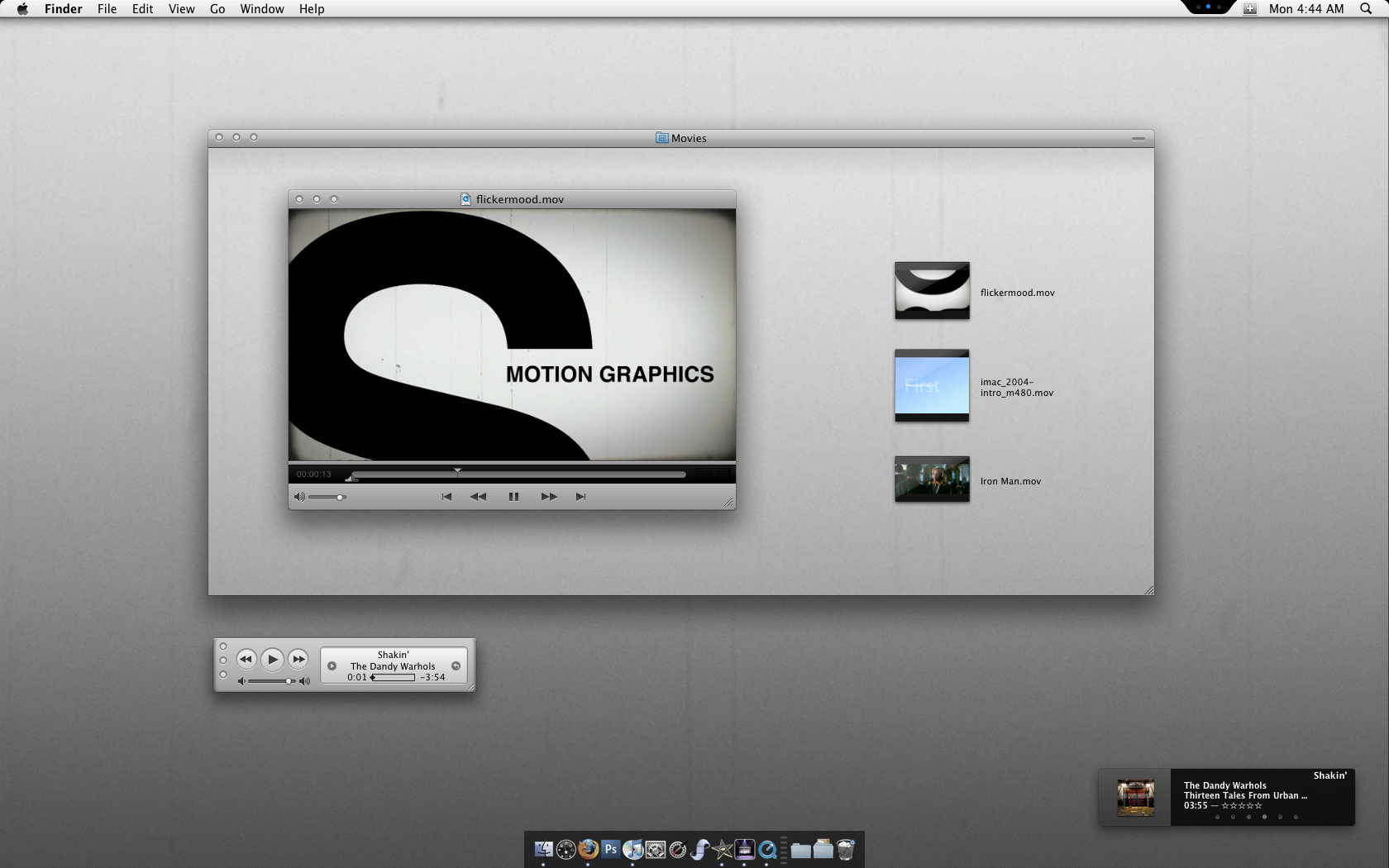Open the View menu
Viewport: 1389px width, 868px height.
[x=181, y=9]
